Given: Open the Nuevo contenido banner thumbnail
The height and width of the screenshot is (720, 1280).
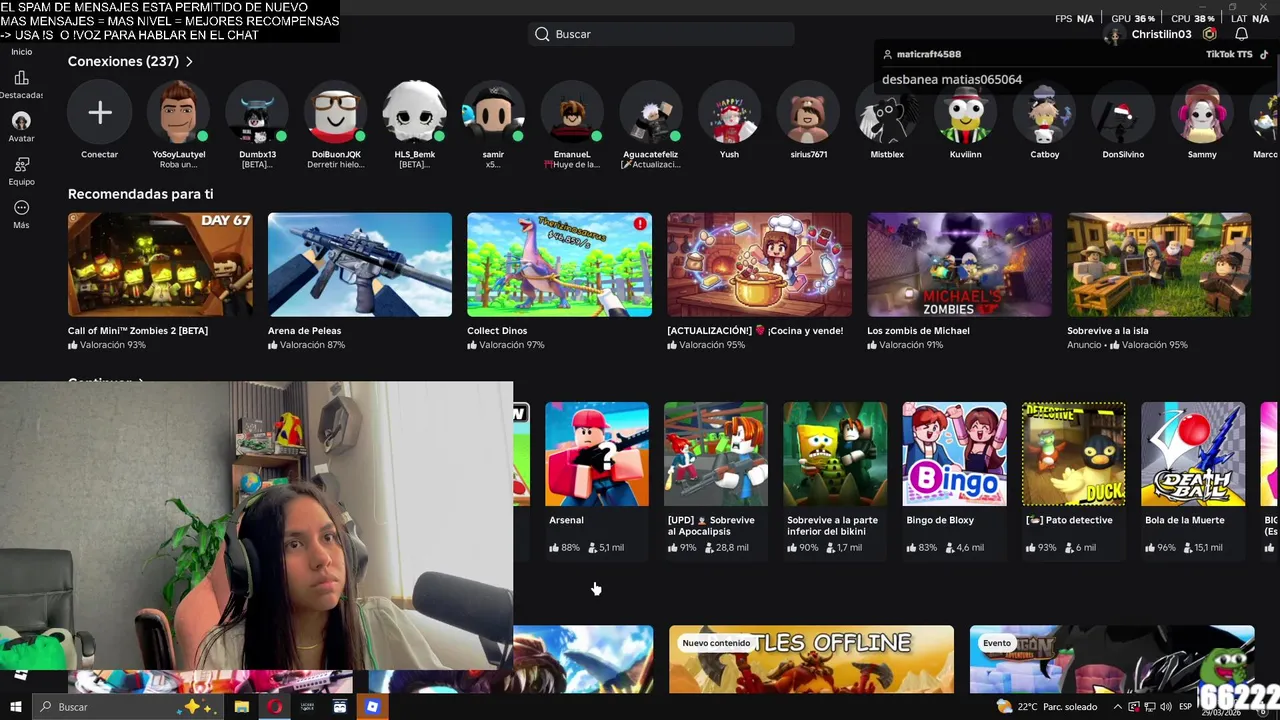Looking at the screenshot, I should 811,659.
